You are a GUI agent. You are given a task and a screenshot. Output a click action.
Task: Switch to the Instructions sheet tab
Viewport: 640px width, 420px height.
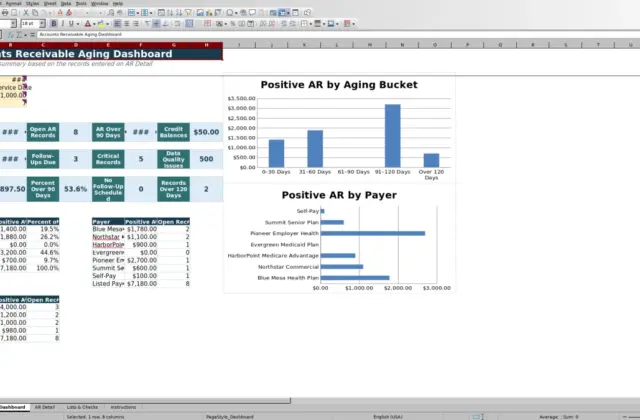coord(123,407)
